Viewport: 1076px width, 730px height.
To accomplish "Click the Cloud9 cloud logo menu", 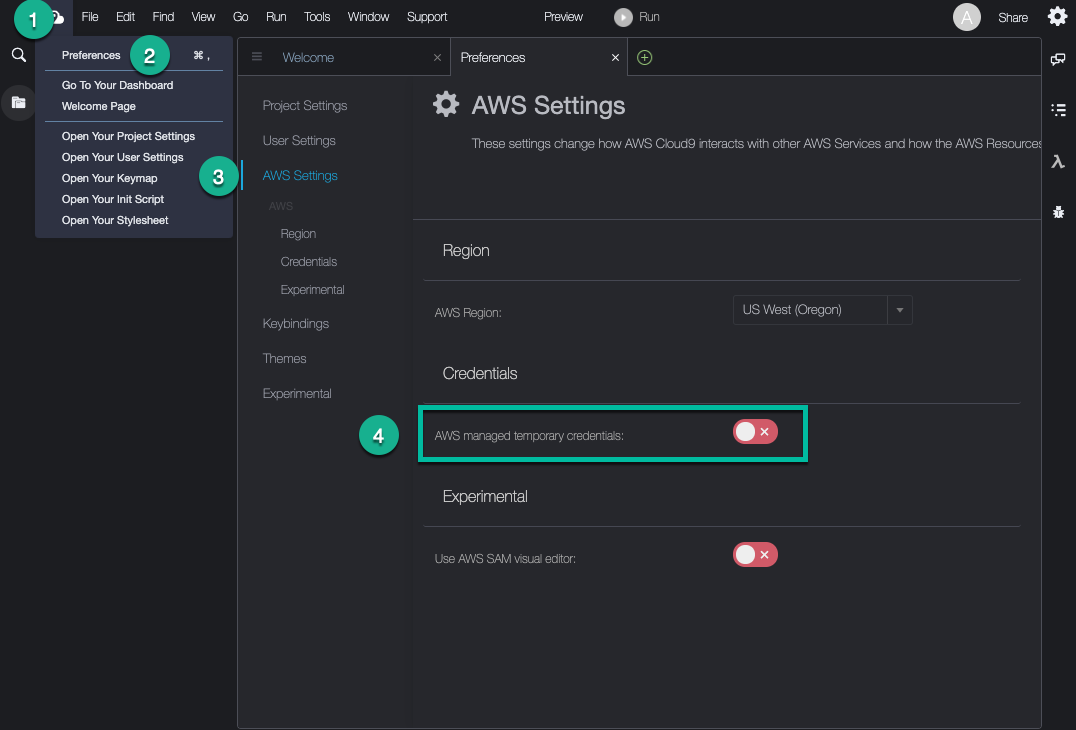I will pos(58,17).
